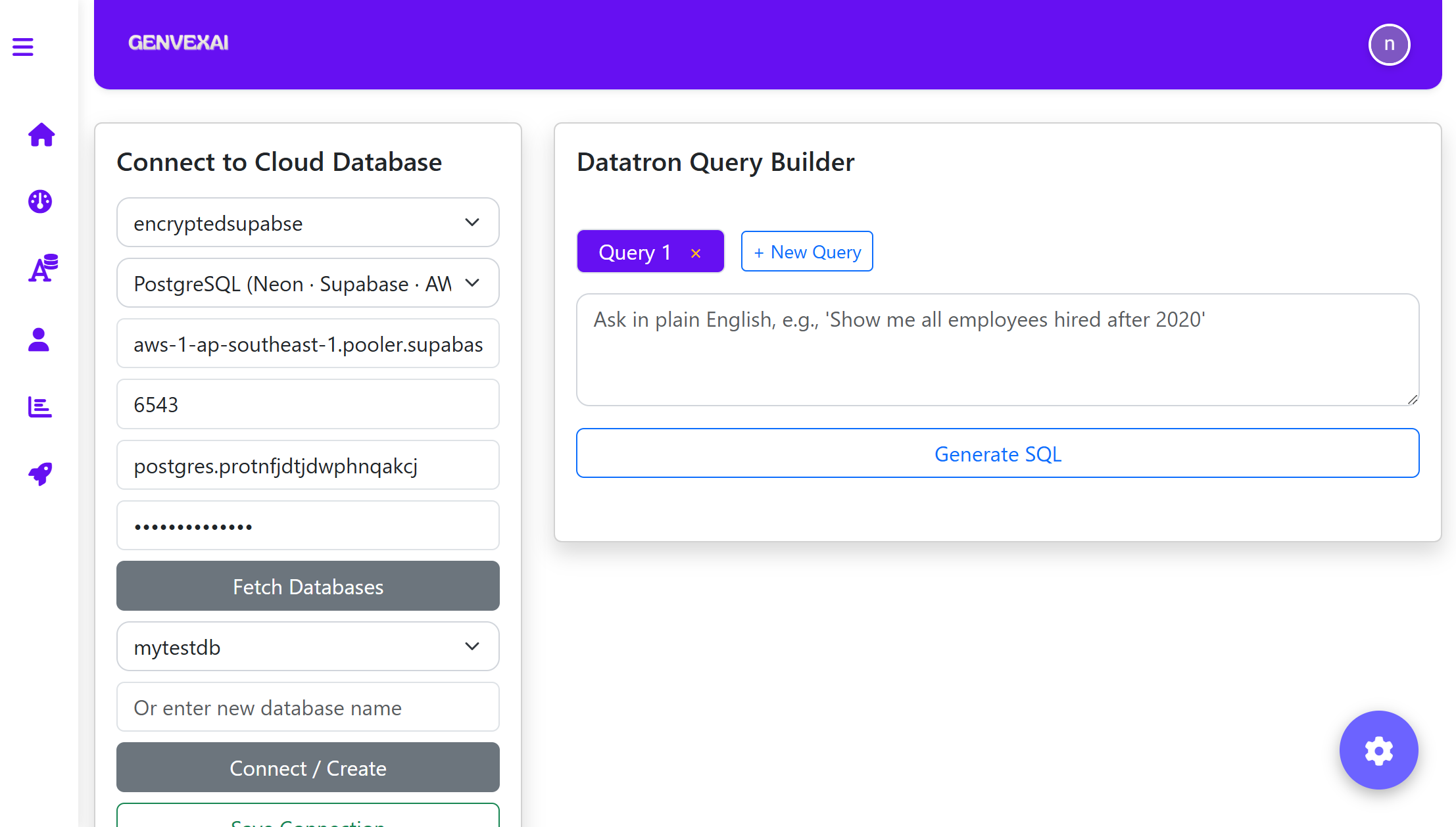The image size is (1456, 827).
Task: Open the user avatar 'n' menu
Action: click(1389, 45)
